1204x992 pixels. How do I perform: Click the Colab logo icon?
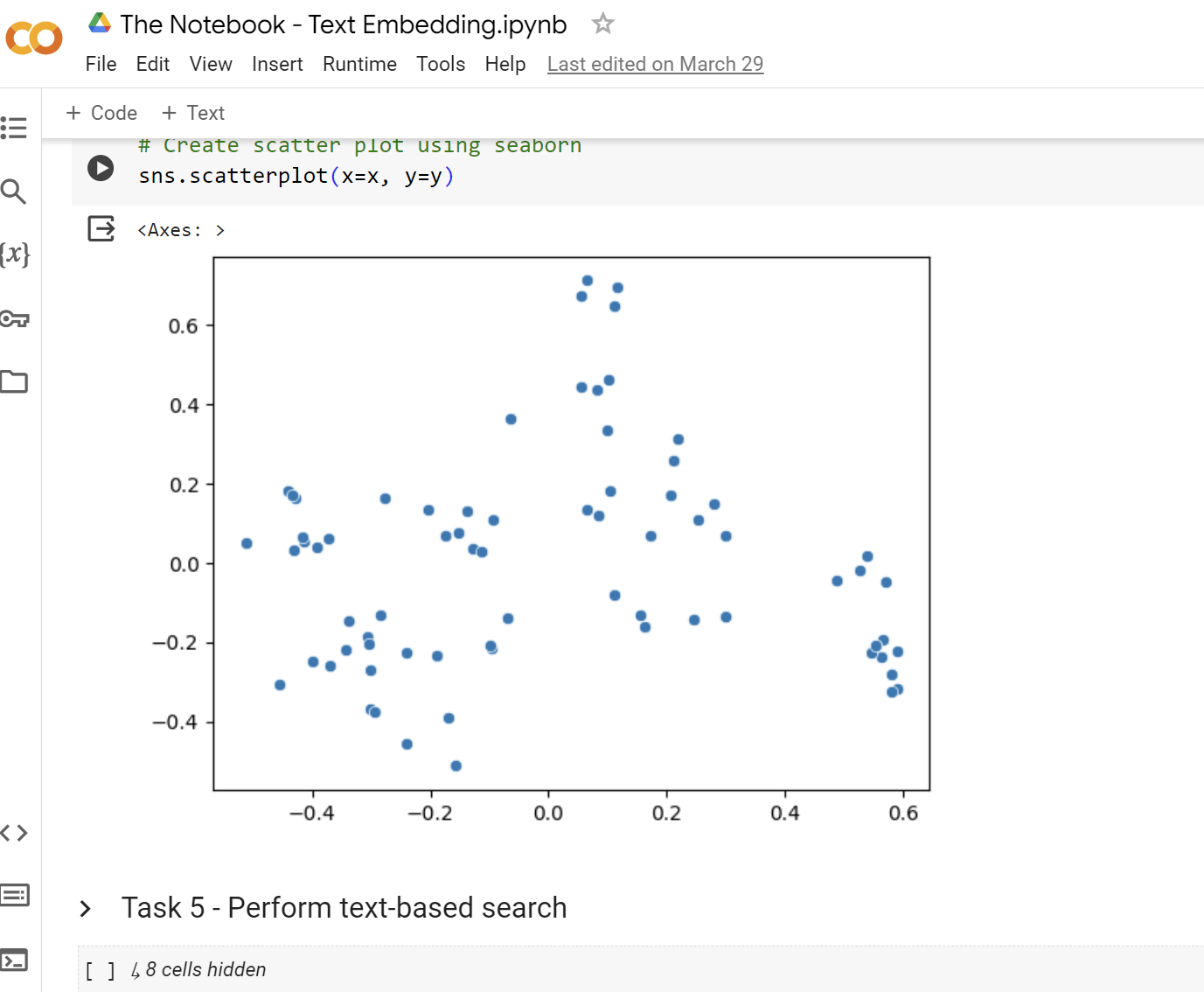(x=34, y=38)
